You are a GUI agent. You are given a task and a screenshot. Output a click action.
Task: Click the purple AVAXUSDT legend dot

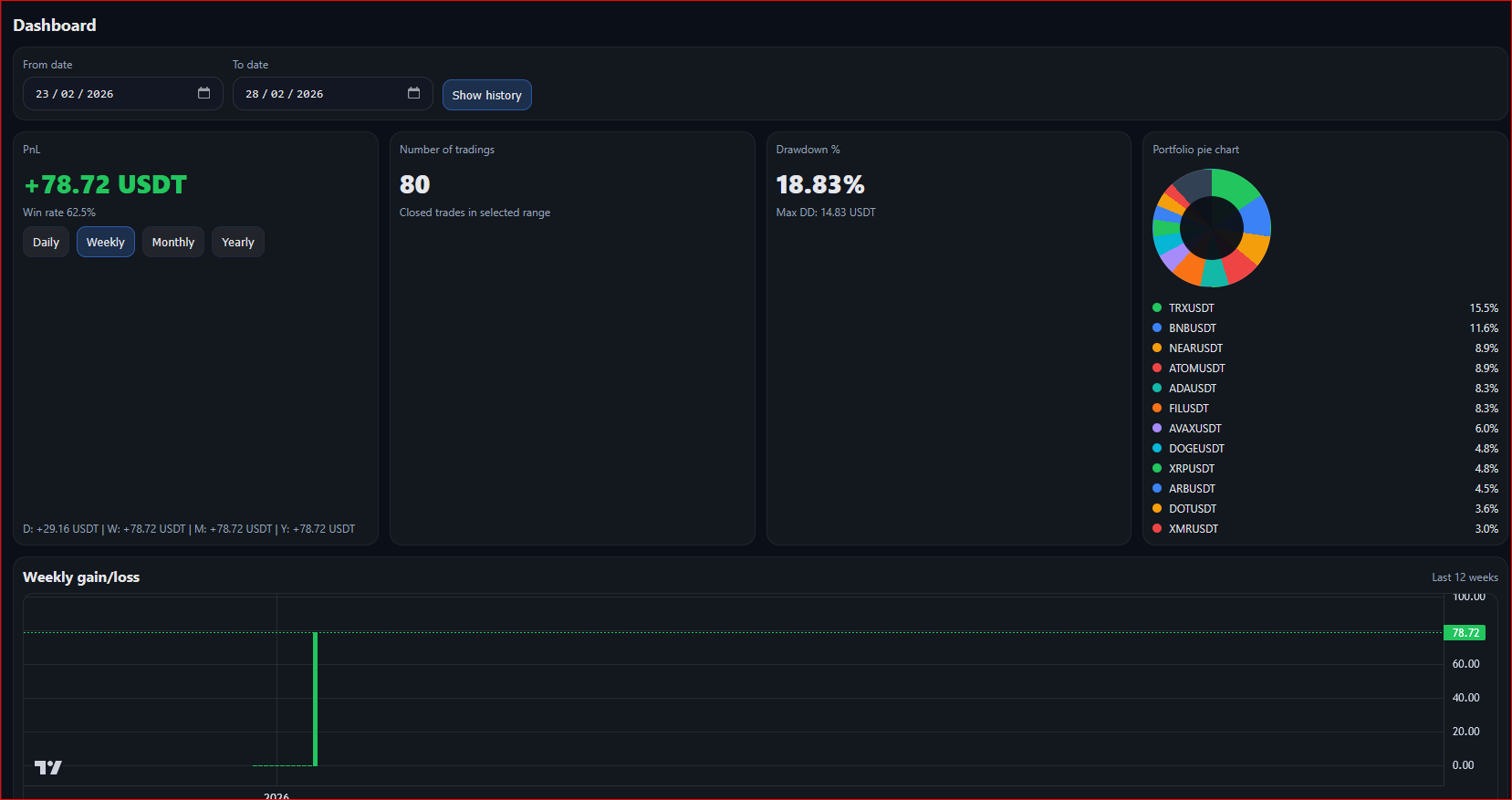(x=1157, y=429)
